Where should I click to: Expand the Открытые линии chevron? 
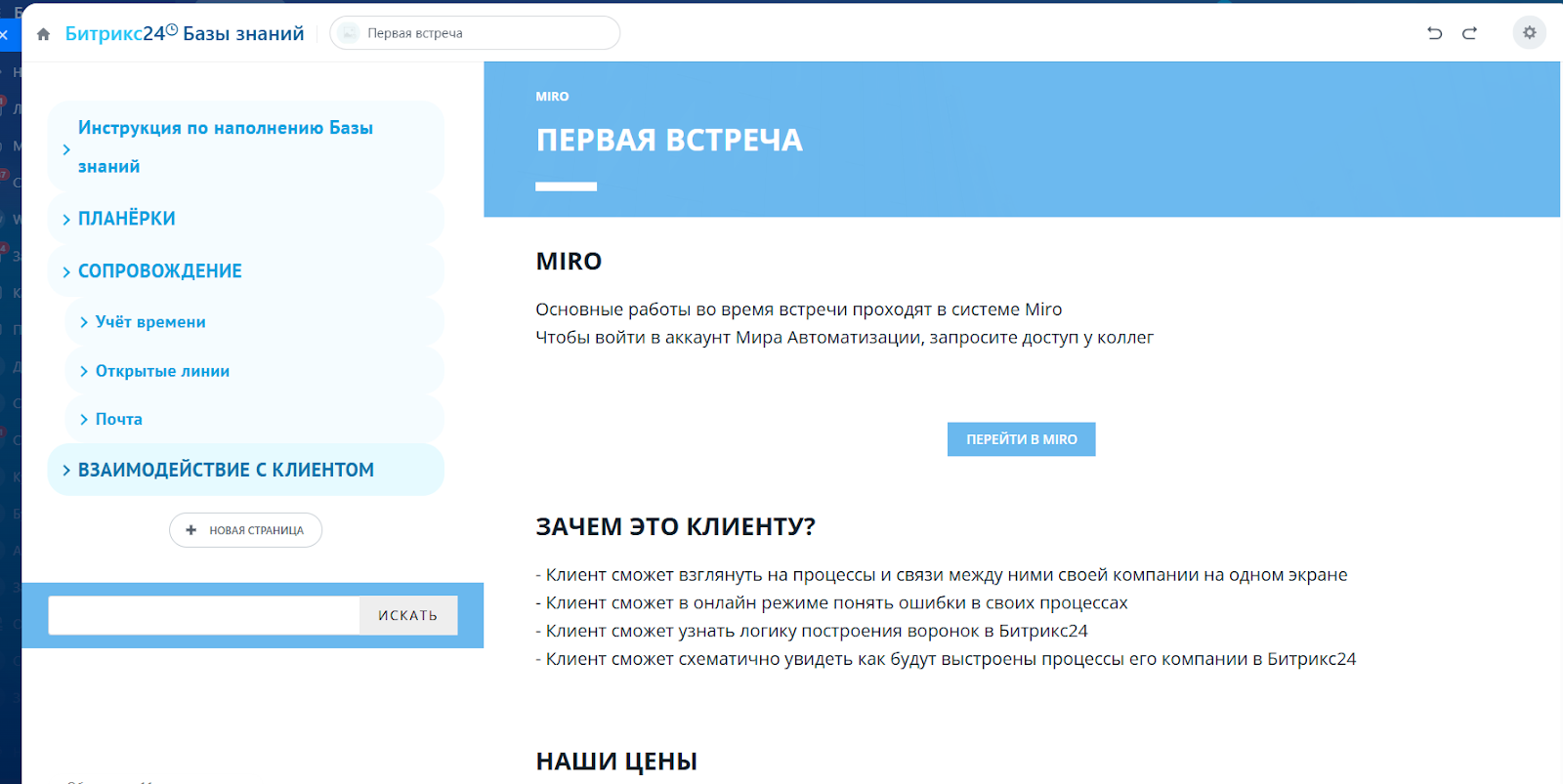84,371
